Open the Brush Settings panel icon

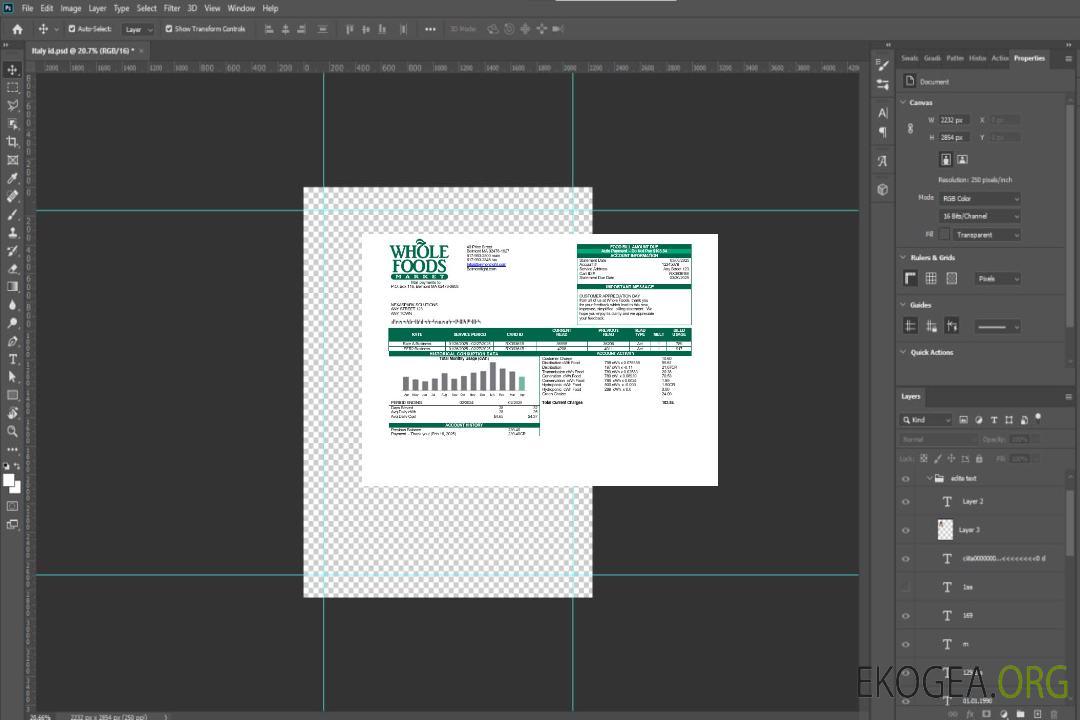[x=882, y=65]
